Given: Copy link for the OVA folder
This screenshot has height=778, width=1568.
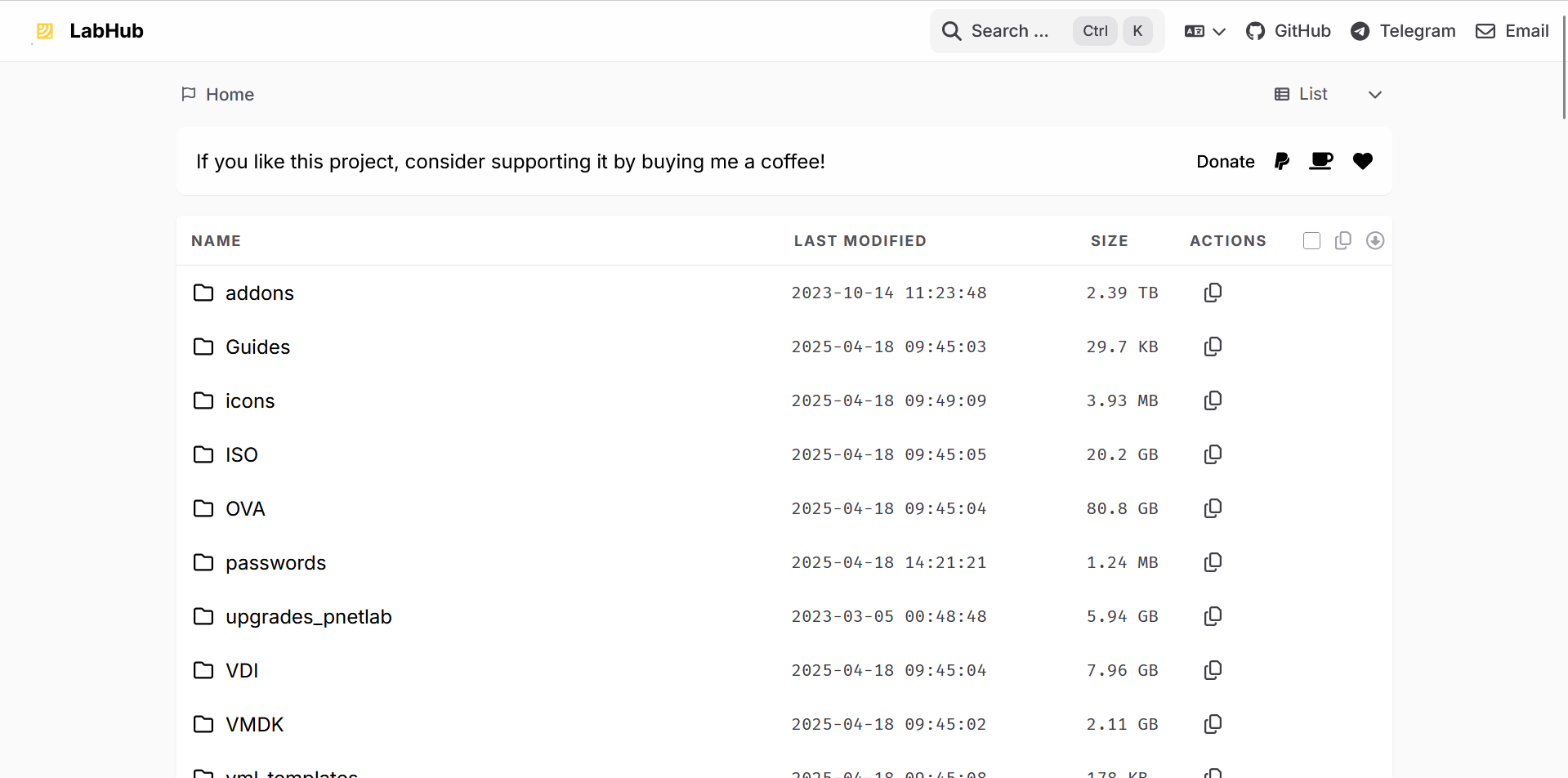Looking at the screenshot, I should (x=1213, y=508).
